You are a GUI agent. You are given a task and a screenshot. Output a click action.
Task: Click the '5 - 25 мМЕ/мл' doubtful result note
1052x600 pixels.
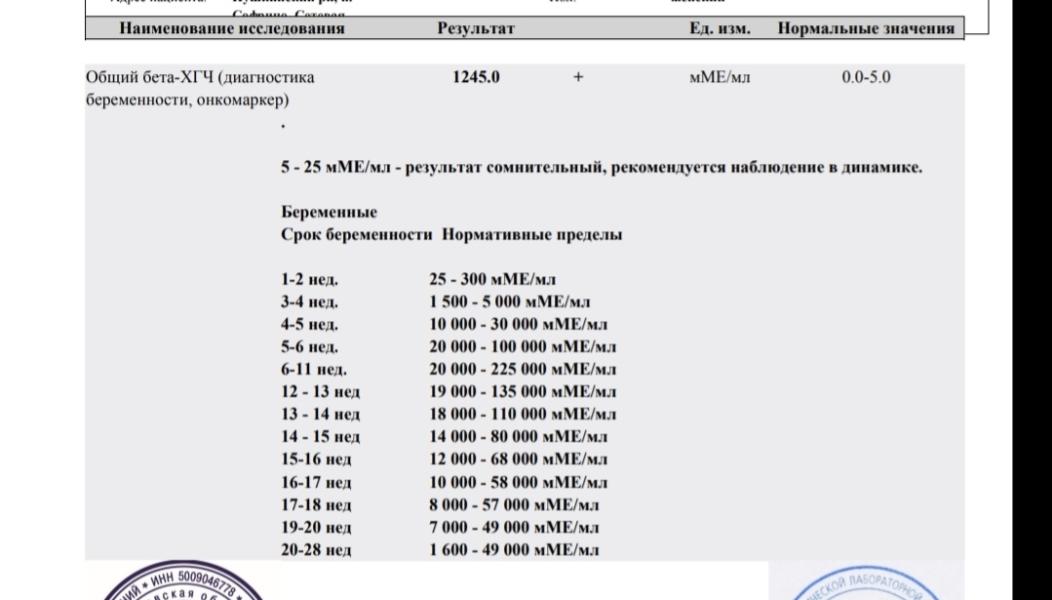click(x=602, y=167)
